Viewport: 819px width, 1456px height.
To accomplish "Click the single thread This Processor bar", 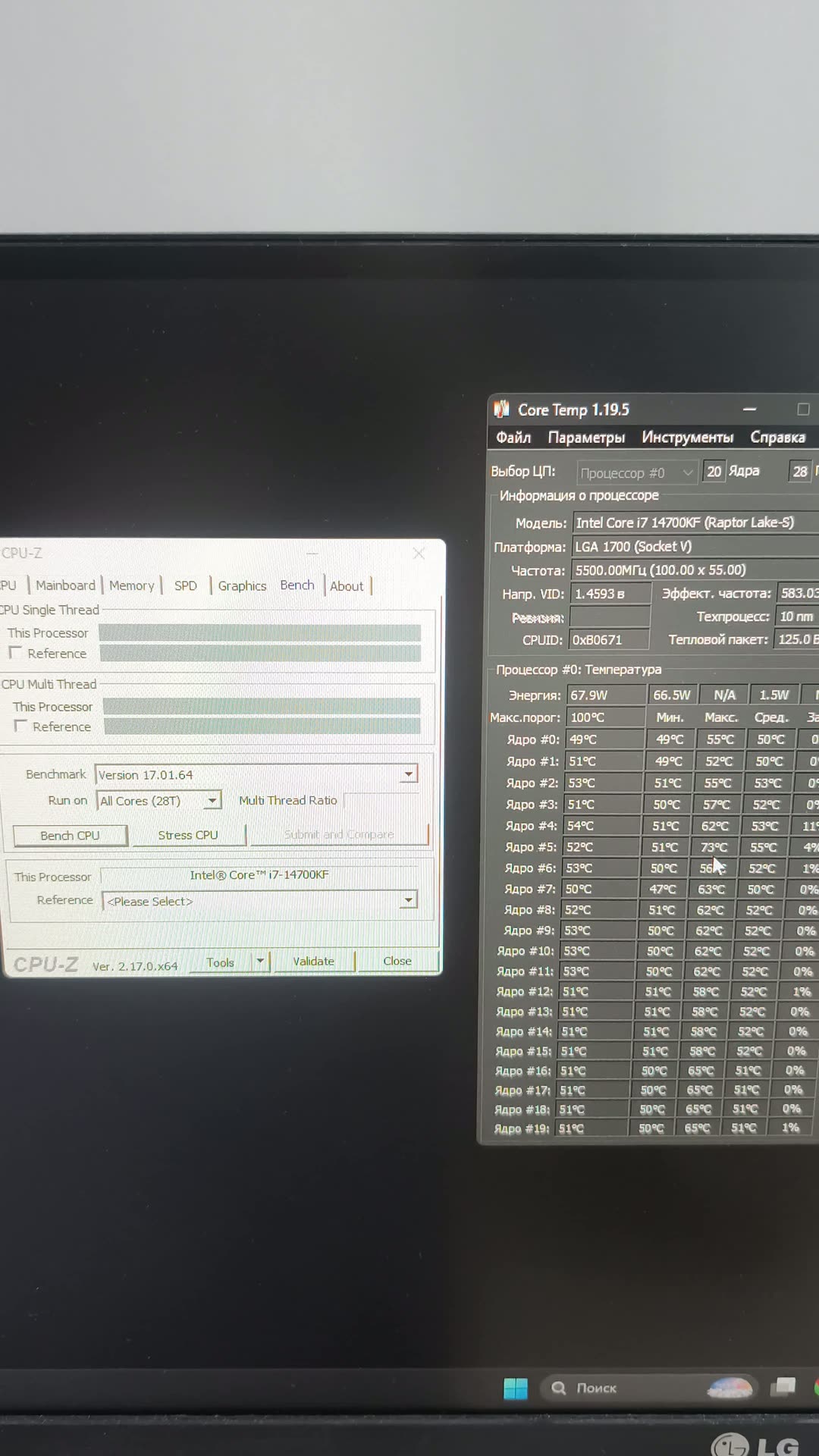I will point(259,632).
